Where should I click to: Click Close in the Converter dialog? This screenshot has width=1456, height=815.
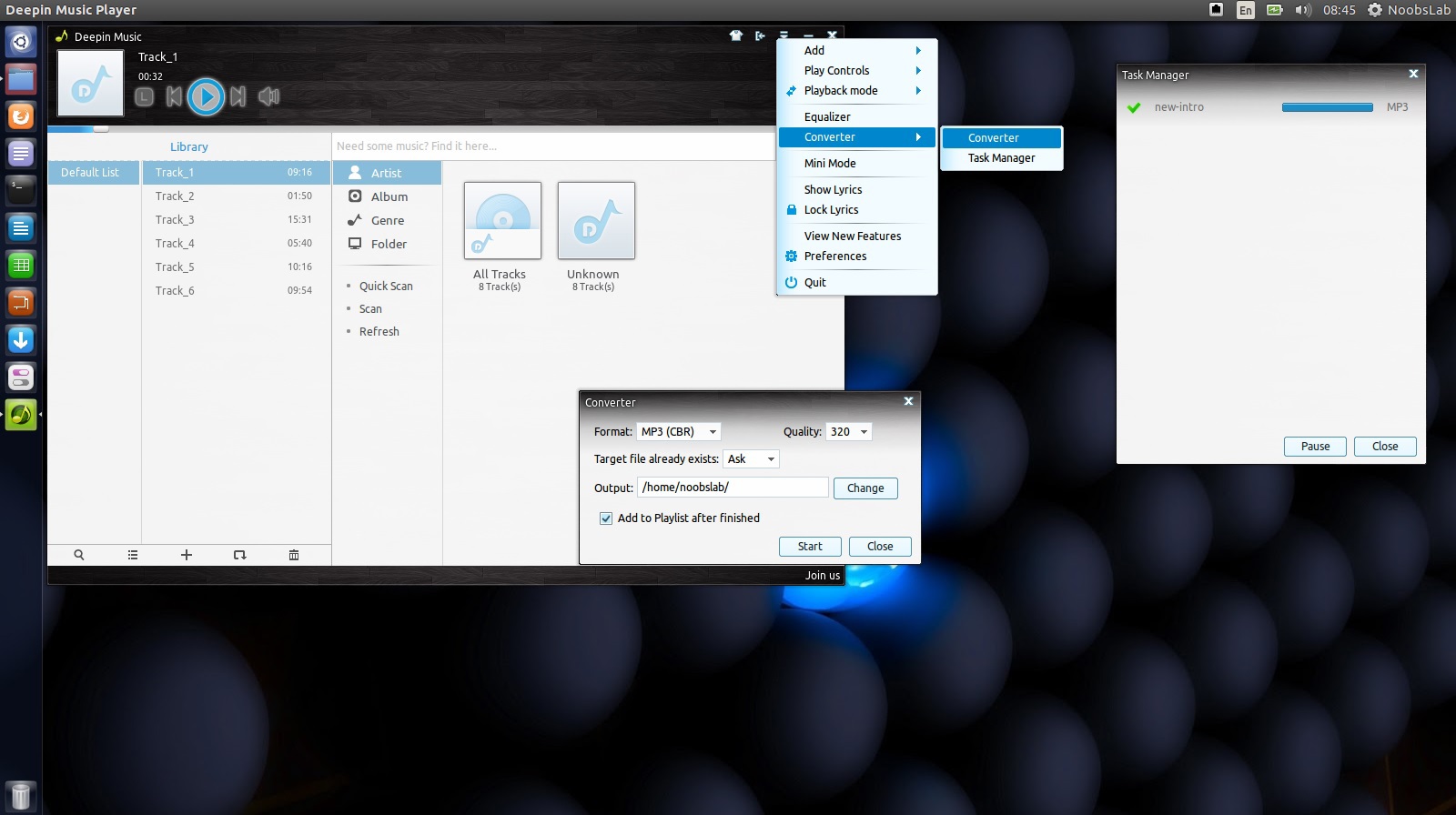(x=880, y=546)
